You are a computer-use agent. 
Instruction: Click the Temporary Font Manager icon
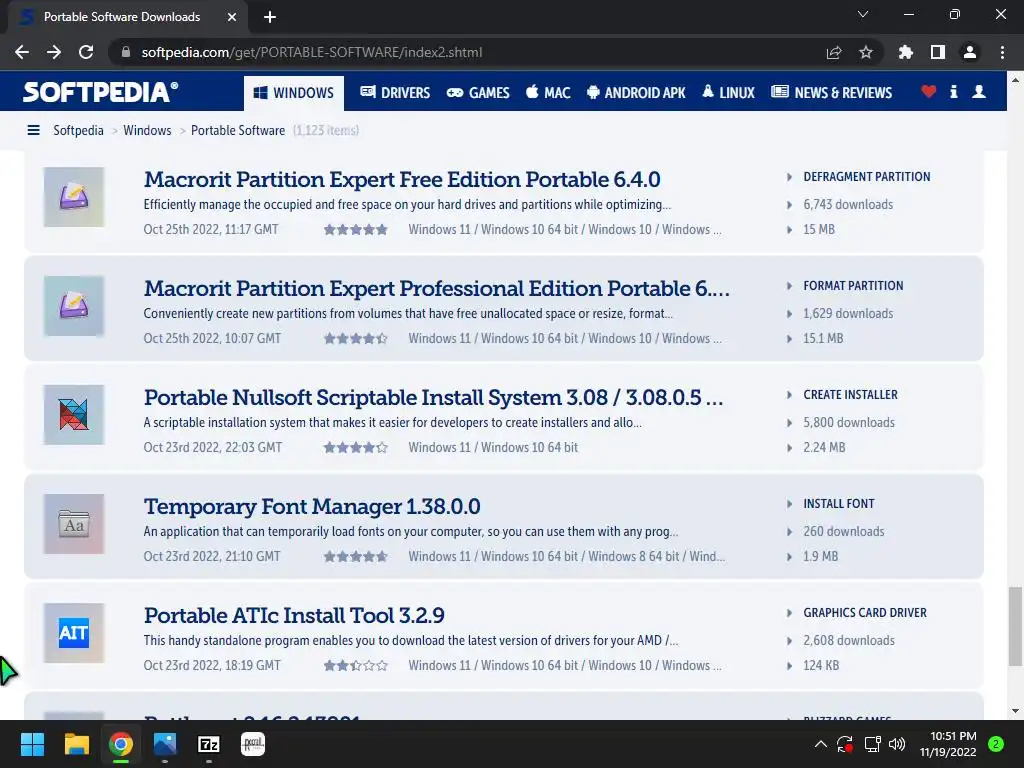coord(74,524)
